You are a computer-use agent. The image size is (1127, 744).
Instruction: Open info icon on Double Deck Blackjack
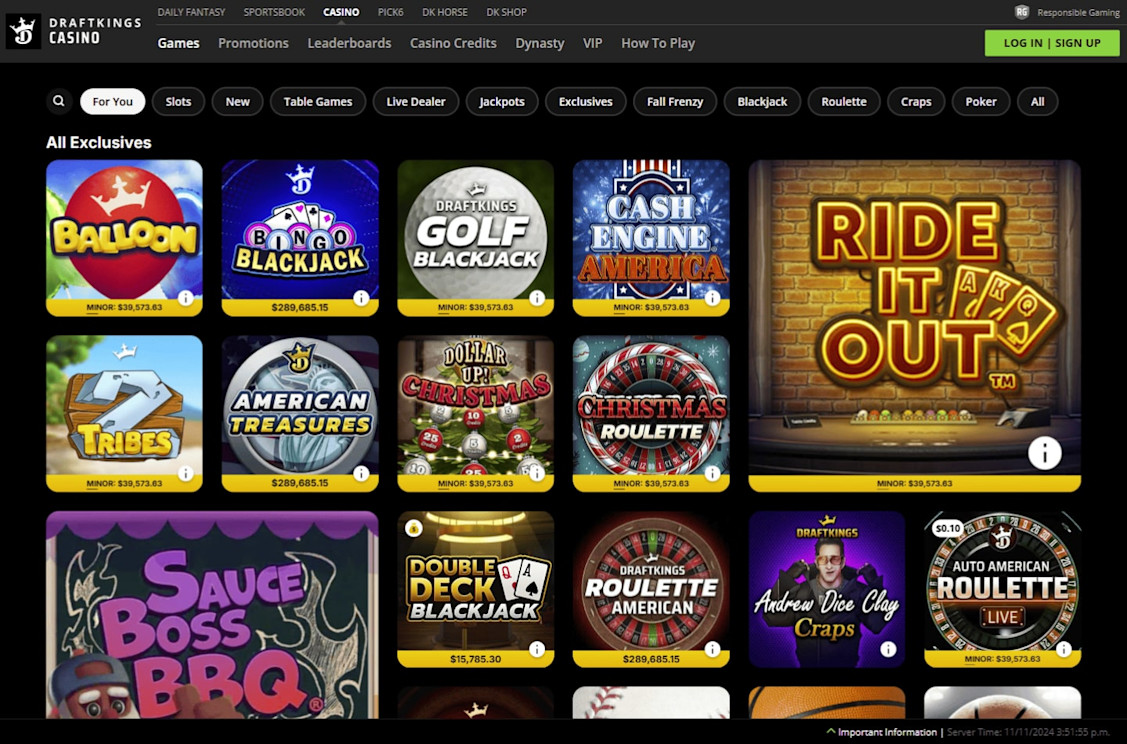click(536, 649)
